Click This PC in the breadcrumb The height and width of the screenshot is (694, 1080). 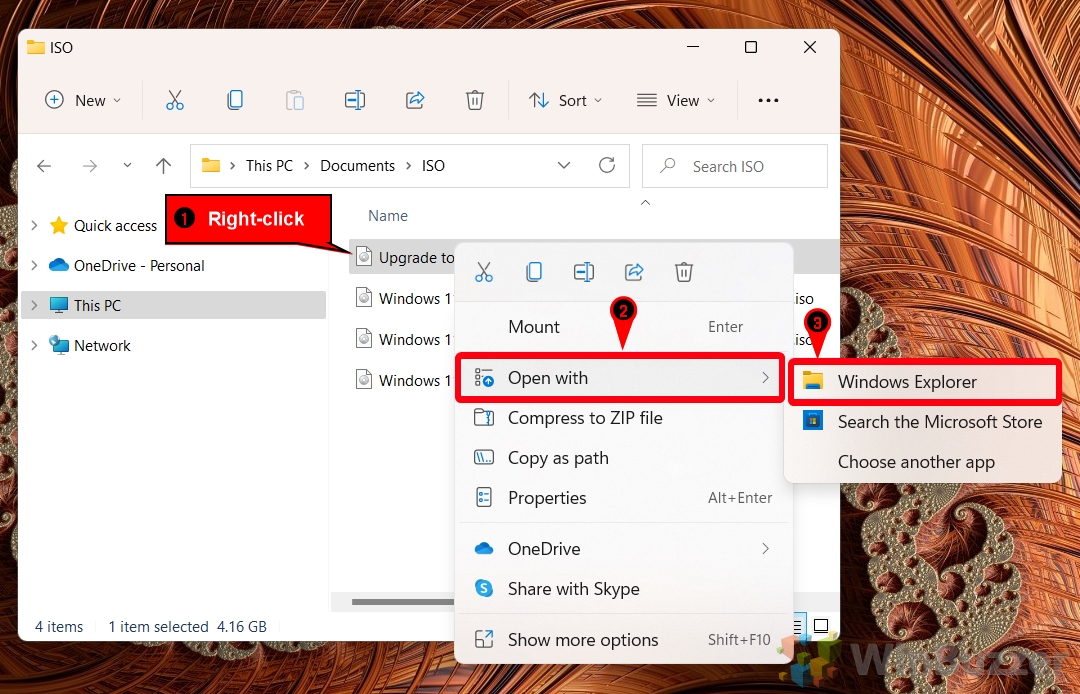click(269, 166)
